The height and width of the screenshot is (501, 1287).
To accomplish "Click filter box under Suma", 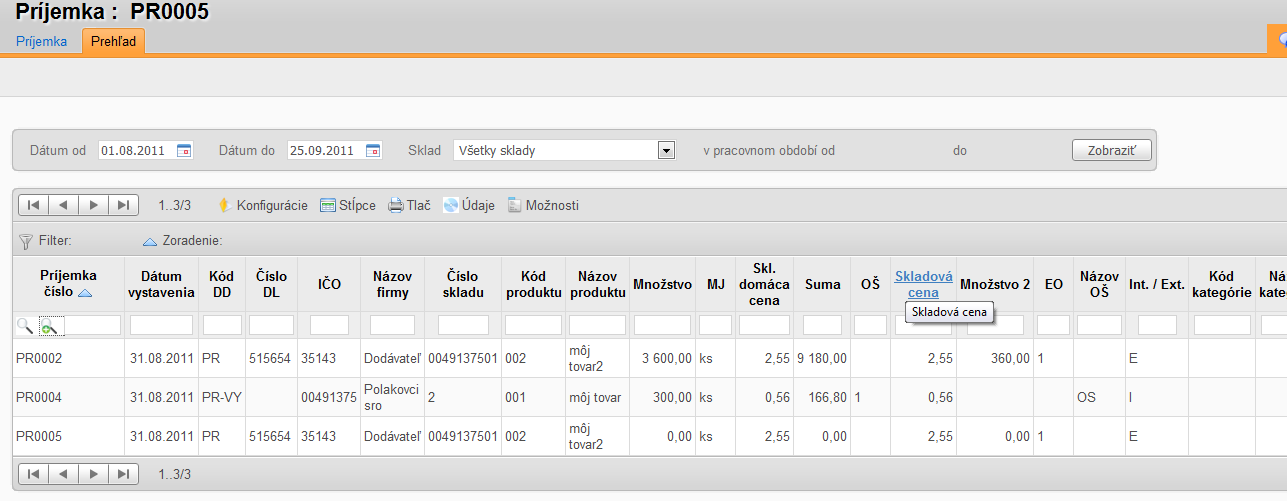I will pos(823,325).
